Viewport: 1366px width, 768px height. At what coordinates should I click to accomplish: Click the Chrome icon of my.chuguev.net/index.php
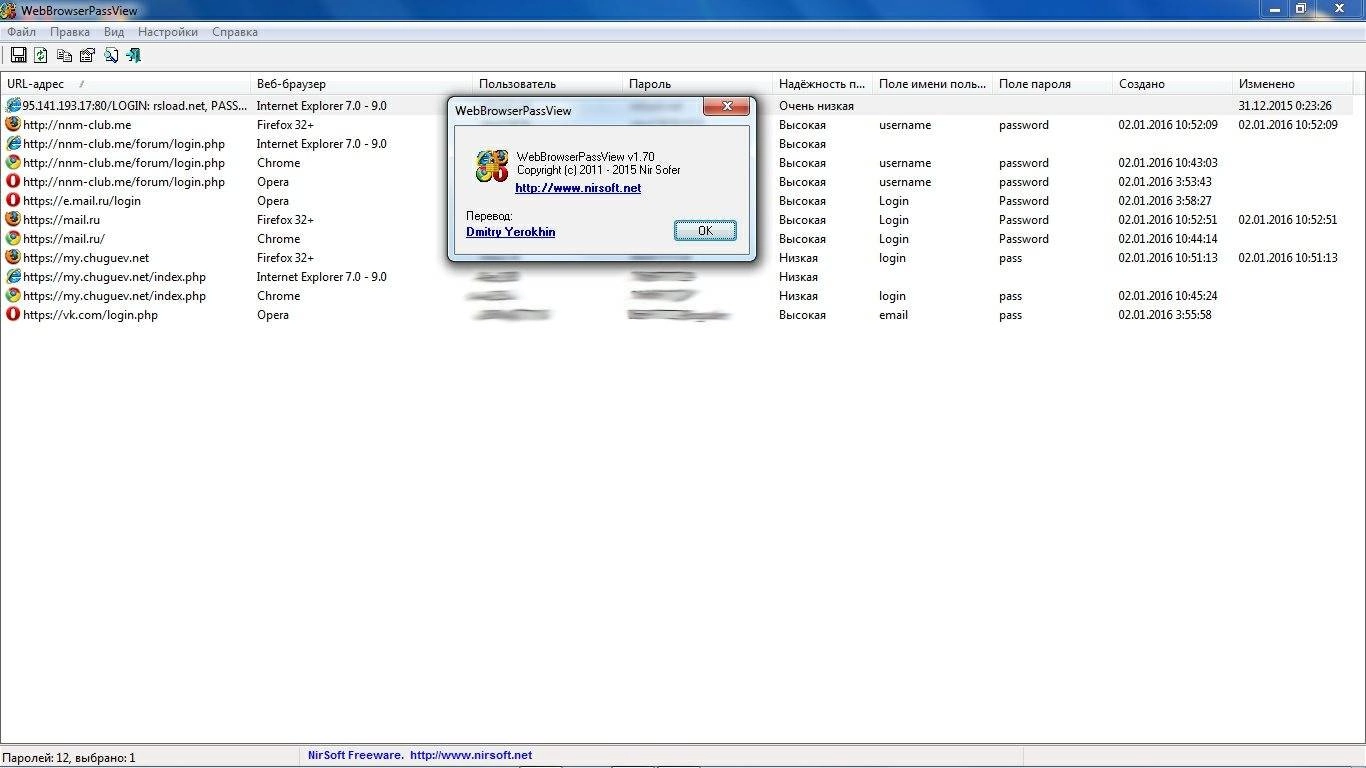tap(13, 295)
